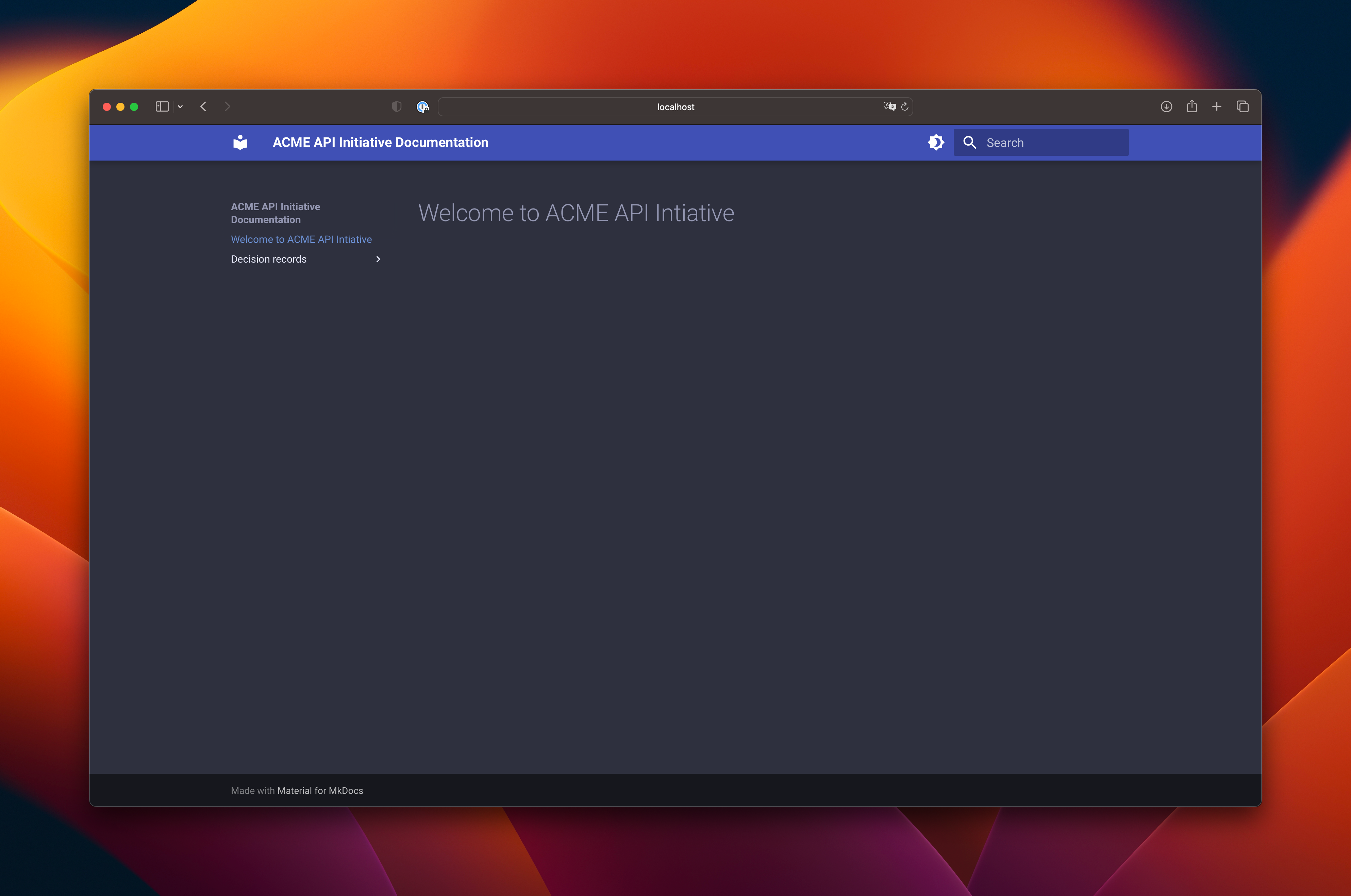Go forward with the Safari forward arrow
Screen dimensions: 1351x896
(227, 107)
